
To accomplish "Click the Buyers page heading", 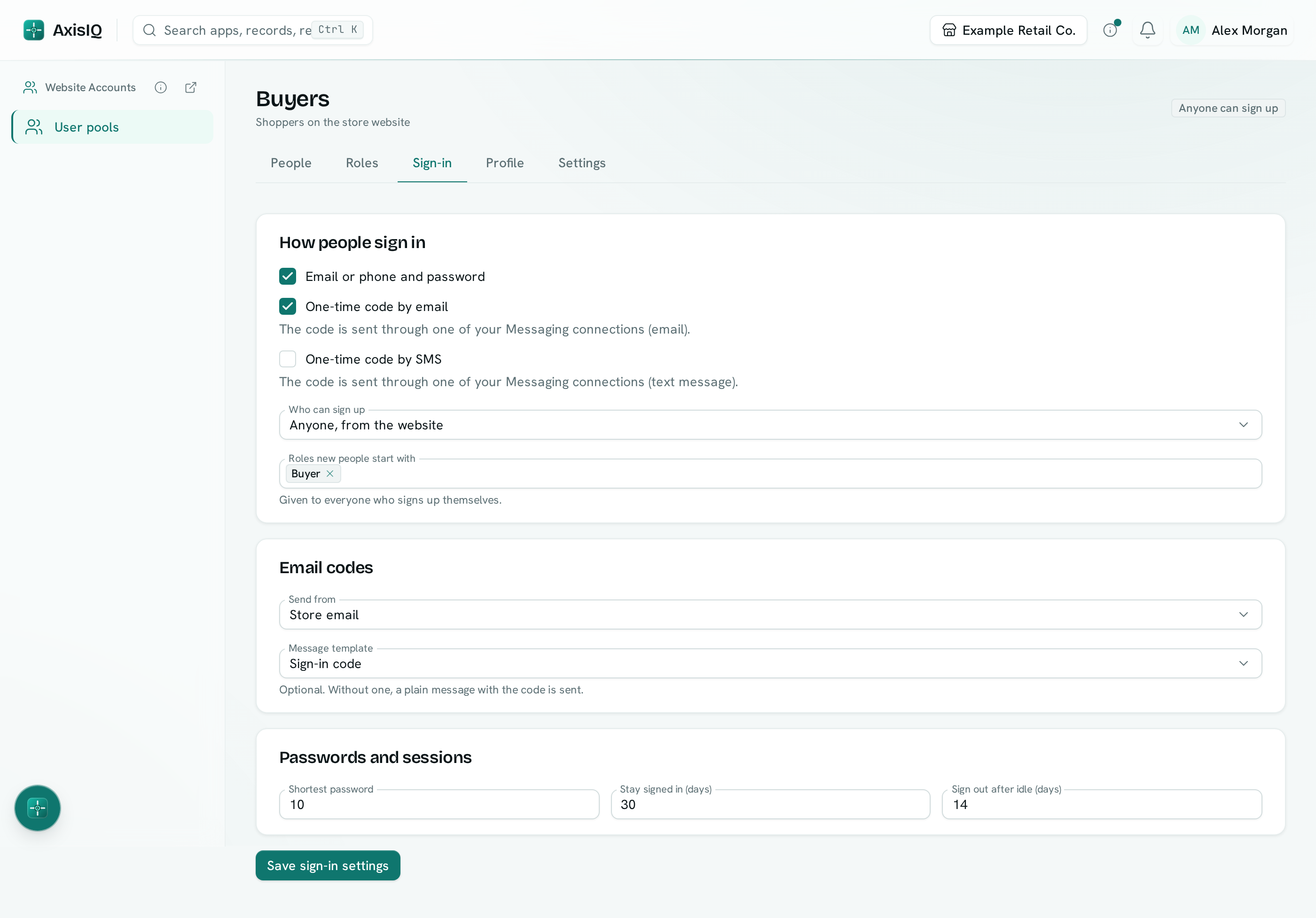I will coord(292,99).
